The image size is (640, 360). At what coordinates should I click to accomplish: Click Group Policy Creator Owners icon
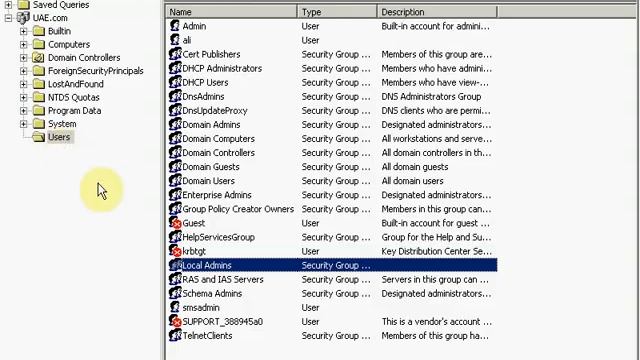pos(175,209)
